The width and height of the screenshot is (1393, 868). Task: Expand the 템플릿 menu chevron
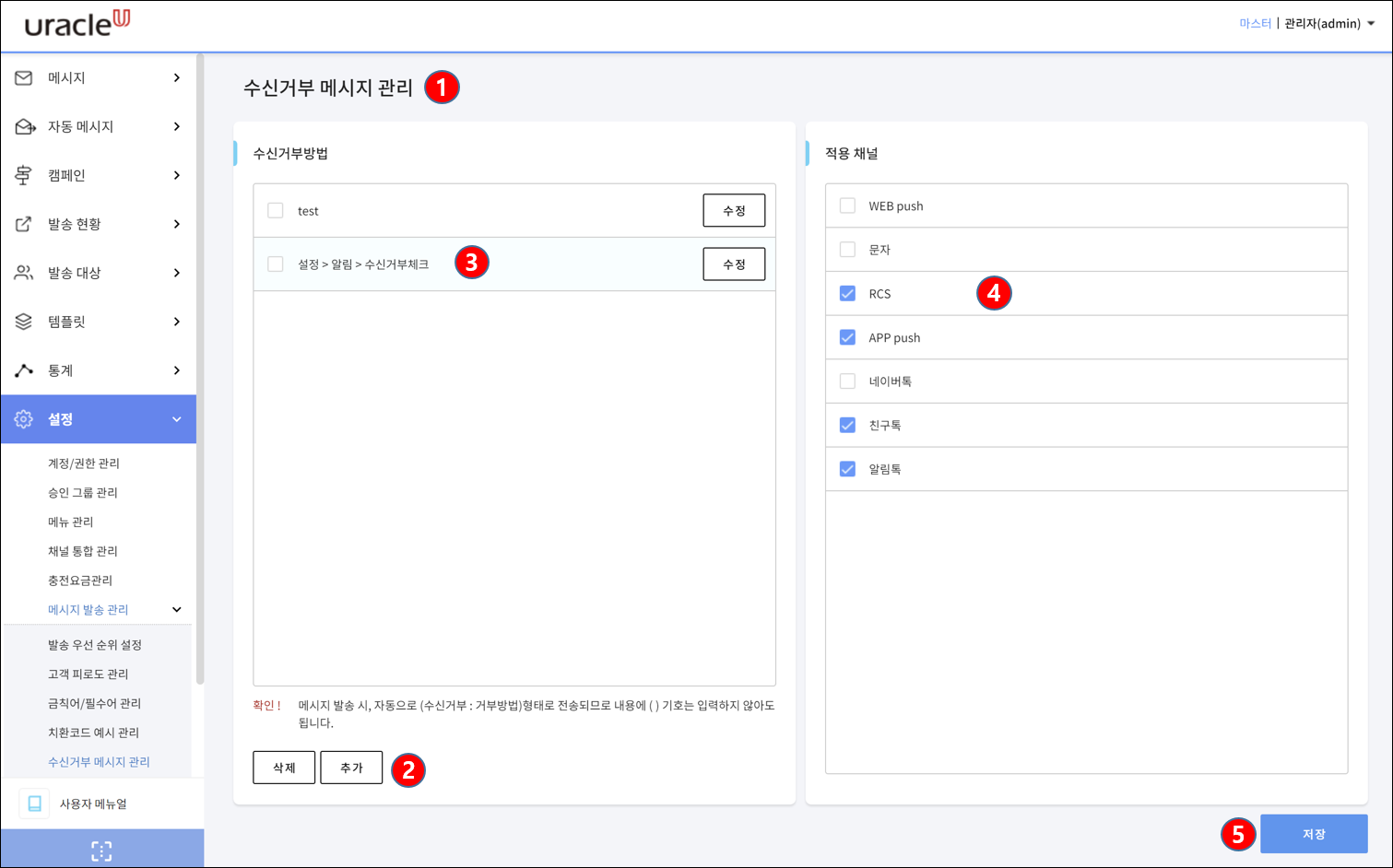click(x=177, y=322)
